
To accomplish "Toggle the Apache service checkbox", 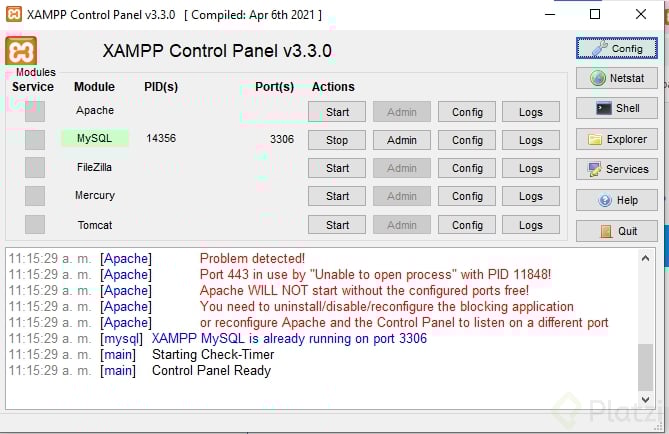I will pos(35,112).
